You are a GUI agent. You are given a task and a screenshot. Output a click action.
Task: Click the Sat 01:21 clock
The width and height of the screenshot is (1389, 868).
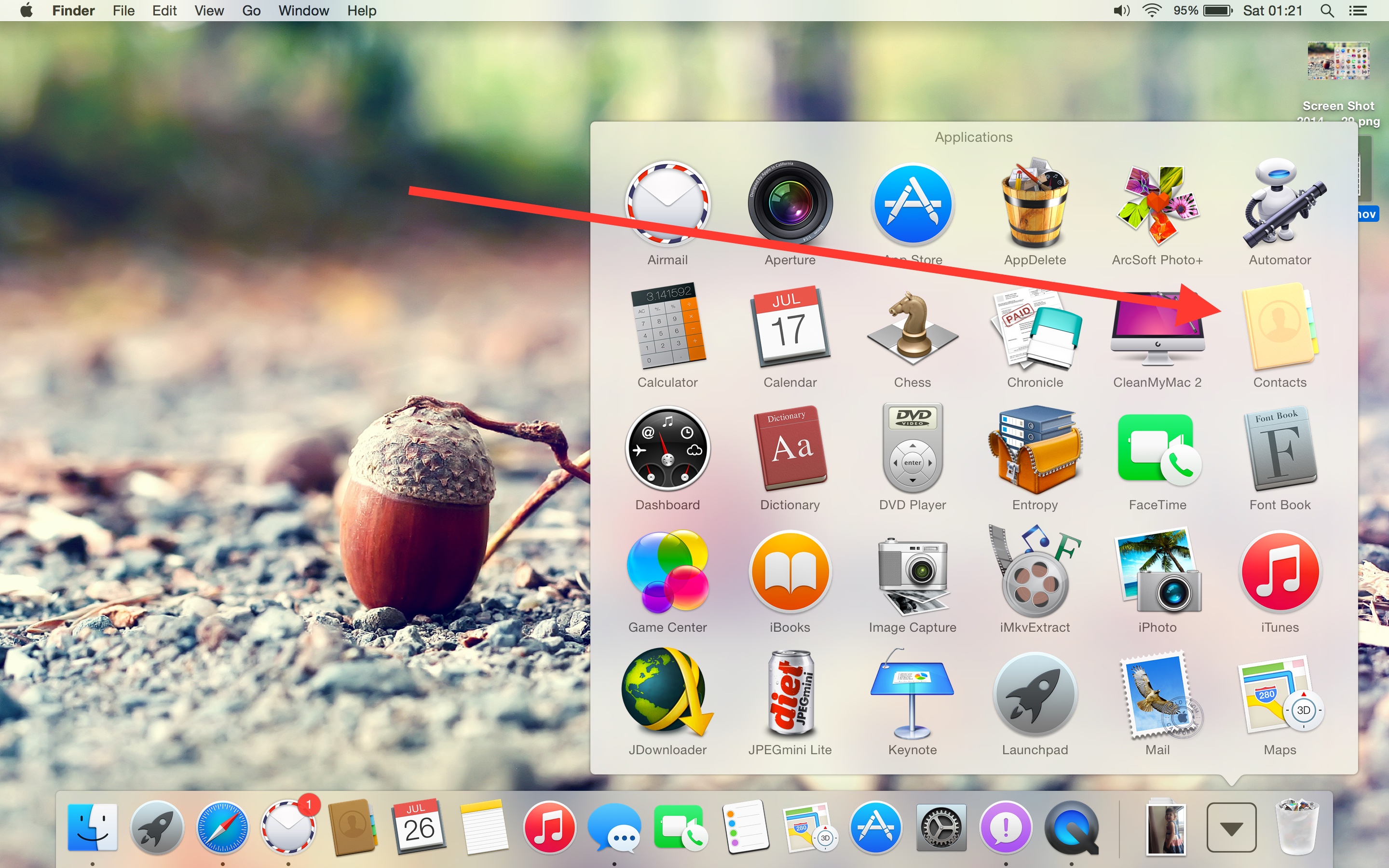1272,10
